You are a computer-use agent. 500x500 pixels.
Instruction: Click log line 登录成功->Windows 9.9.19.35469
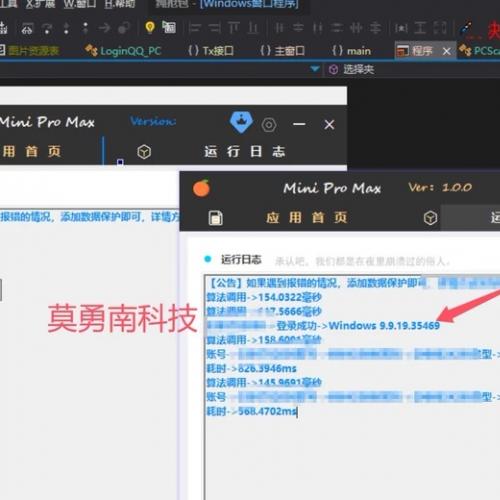pyautogui.click(x=358, y=325)
